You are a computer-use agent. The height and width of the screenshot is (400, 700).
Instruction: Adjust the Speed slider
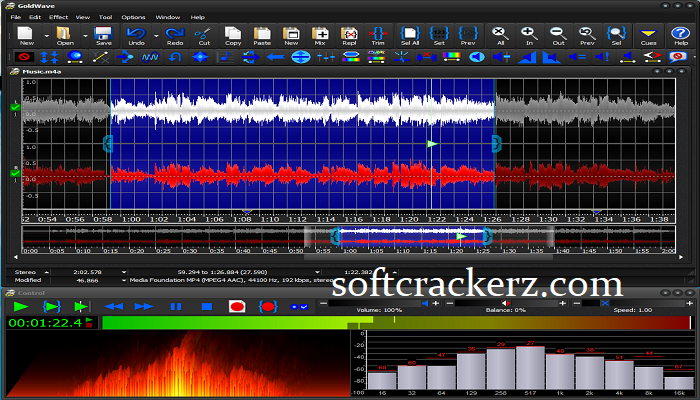633,303
